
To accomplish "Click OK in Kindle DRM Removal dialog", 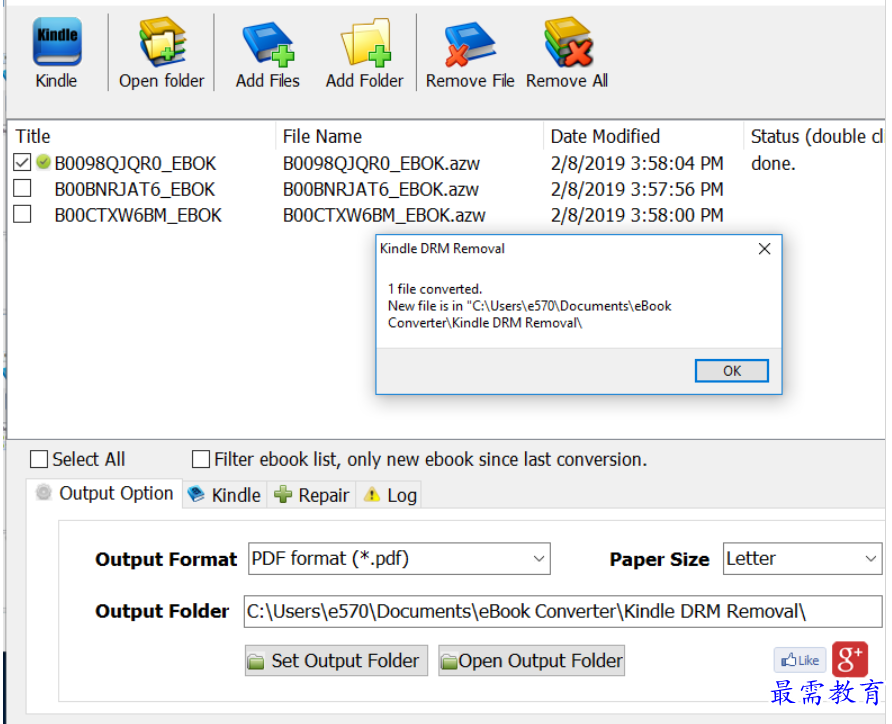I will click(x=732, y=371).
